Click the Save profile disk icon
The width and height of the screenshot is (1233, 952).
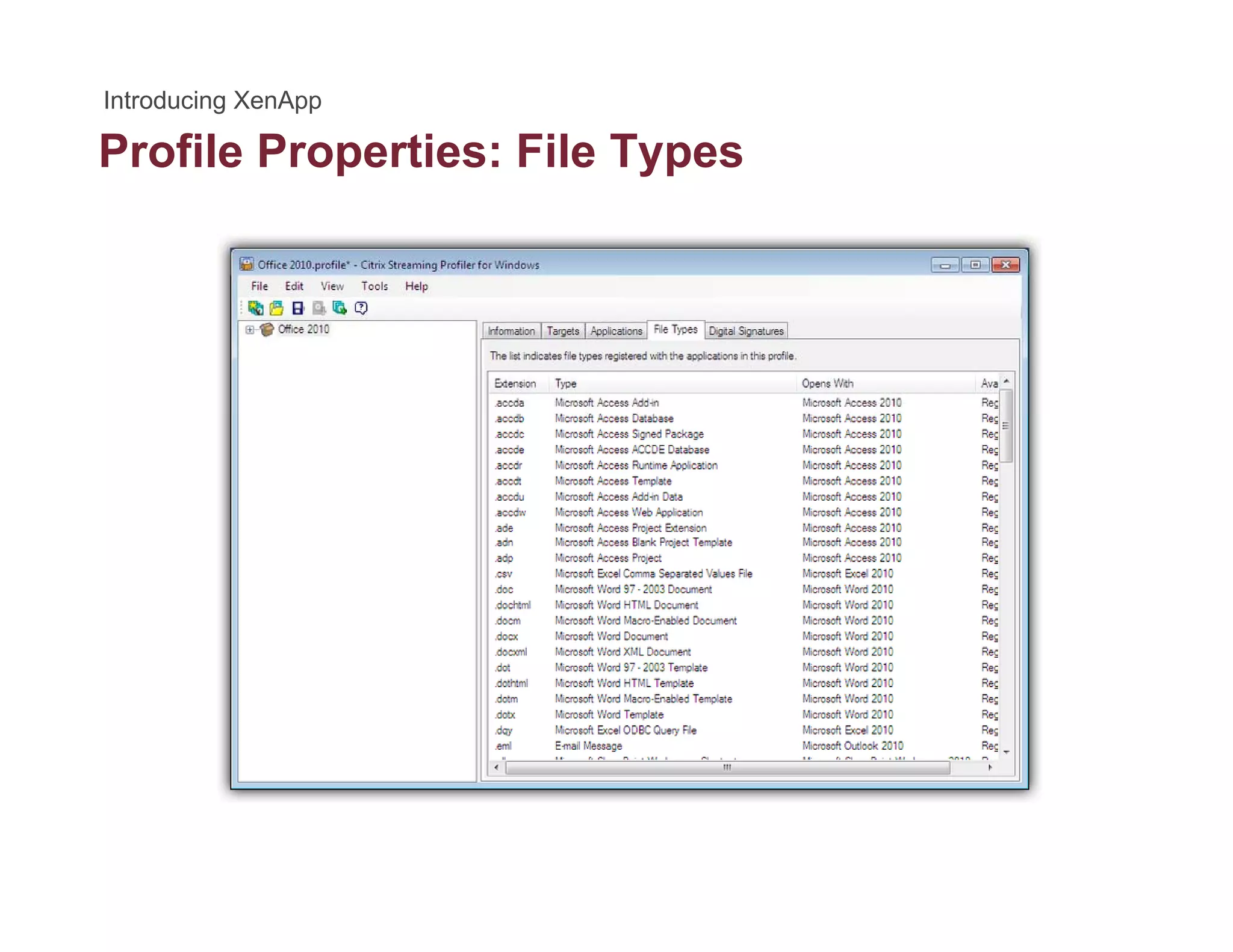(x=297, y=308)
